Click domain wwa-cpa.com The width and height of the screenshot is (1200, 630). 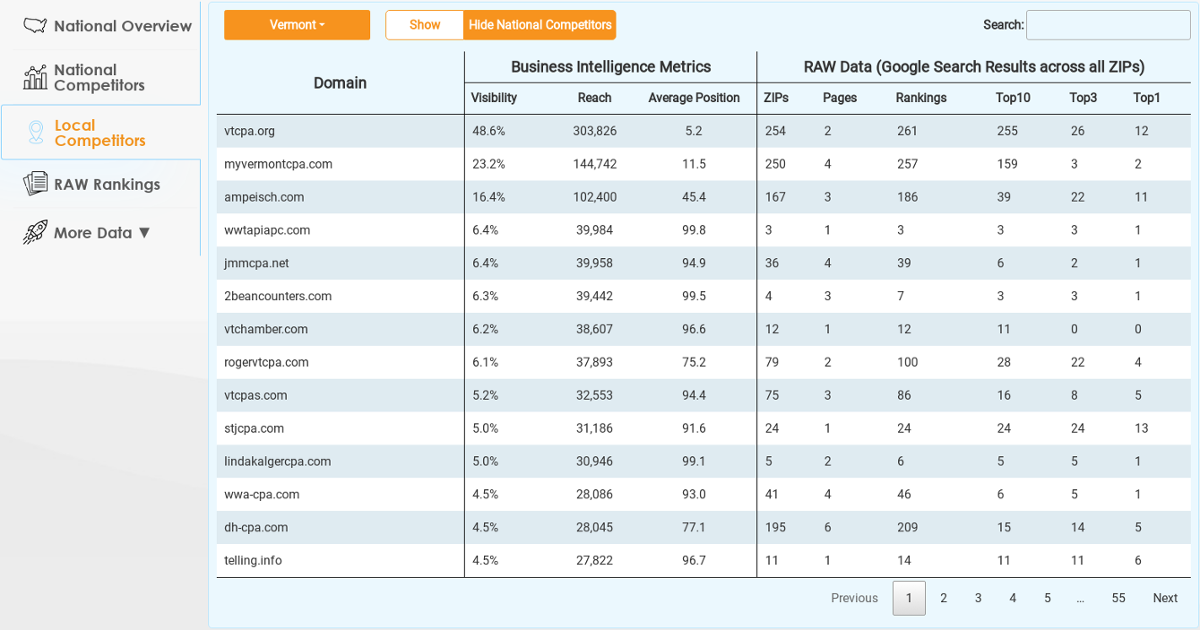[262, 494]
